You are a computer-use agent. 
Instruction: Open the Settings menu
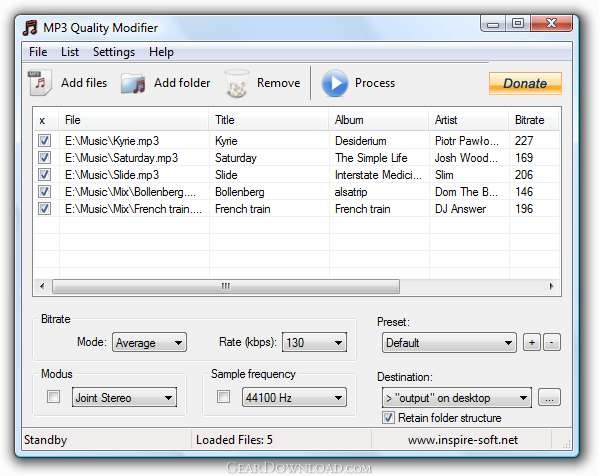[x=114, y=52]
